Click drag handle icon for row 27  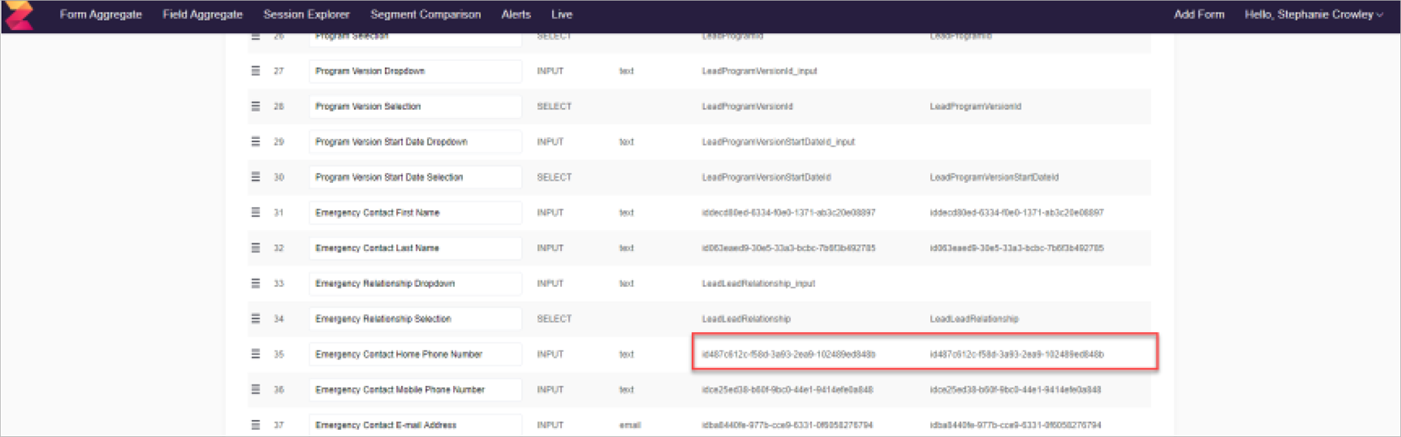point(255,72)
